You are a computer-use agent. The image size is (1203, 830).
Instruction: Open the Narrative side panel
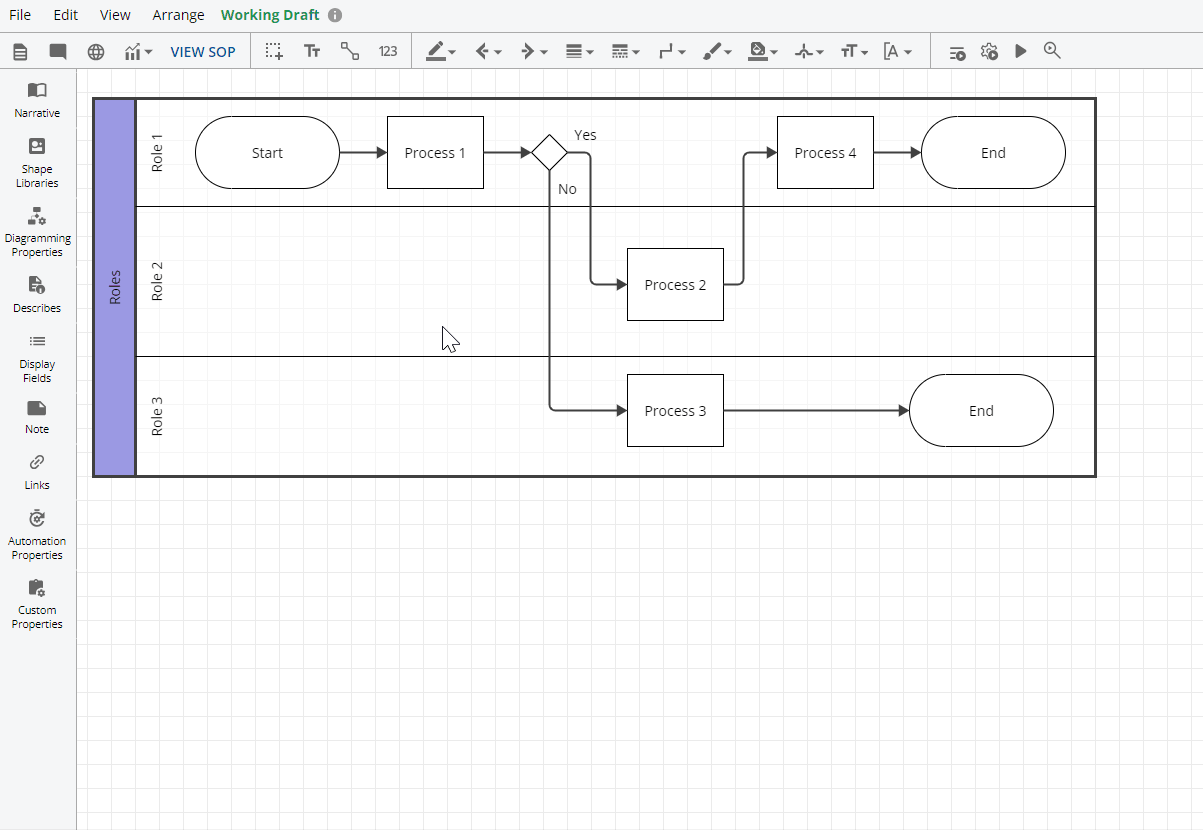click(37, 99)
